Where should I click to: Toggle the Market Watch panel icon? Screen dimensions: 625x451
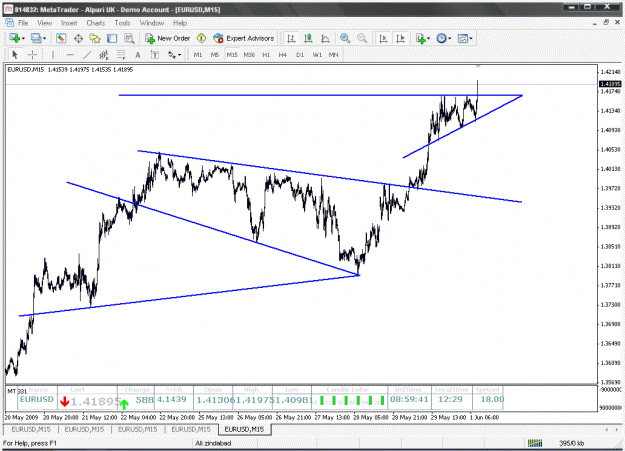pos(61,38)
